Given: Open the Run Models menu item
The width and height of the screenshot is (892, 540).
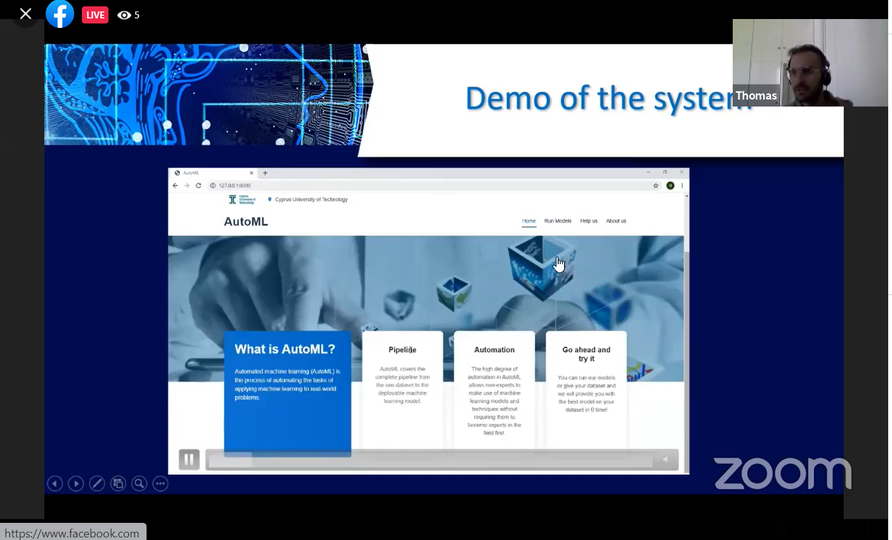Looking at the screenshot, I should pyautogui.click(x=557, y=221).
